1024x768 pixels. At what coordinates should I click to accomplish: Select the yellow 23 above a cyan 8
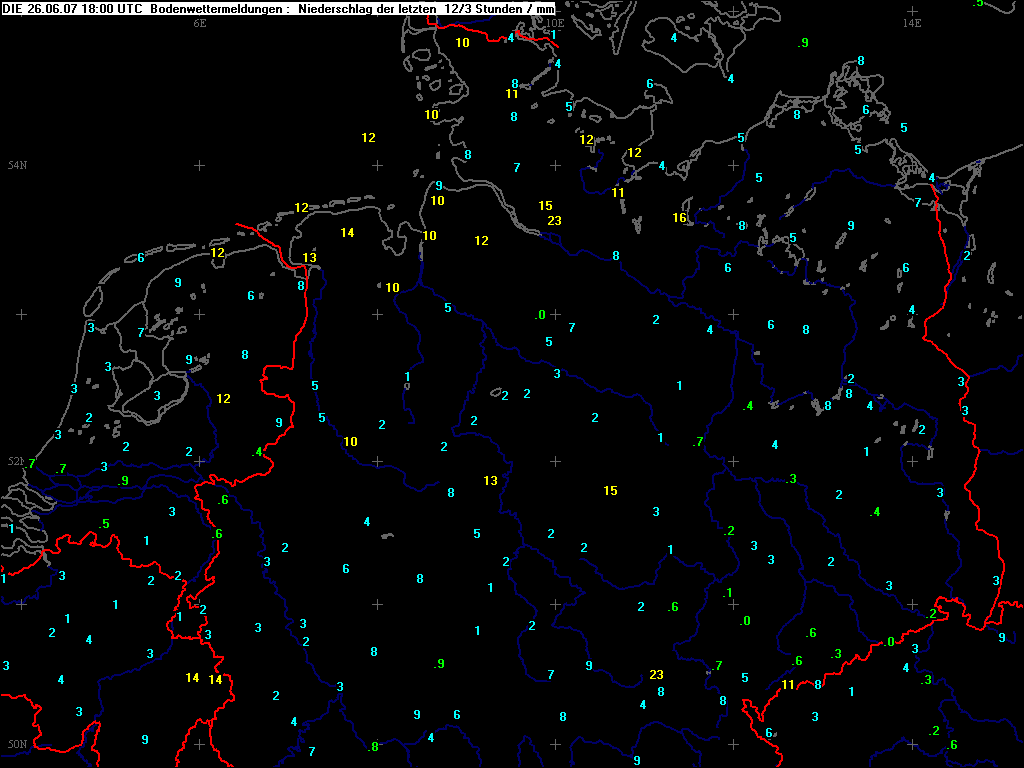(x=656, y=674)
